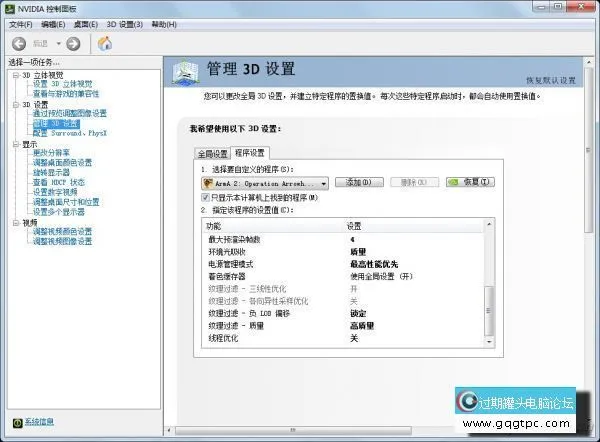Screen dimensions: 600x442
Task: Select 设置多个显示器 in tree
Action: (x=59, y=212)
